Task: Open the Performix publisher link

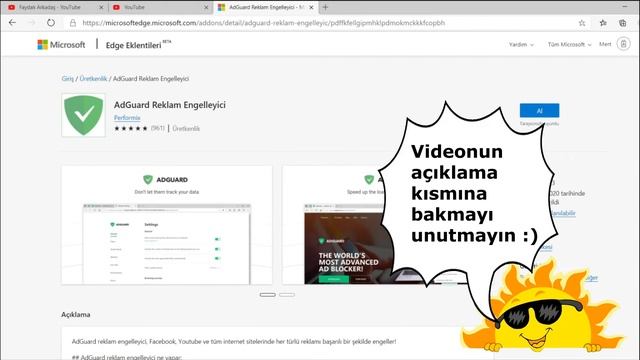Action: (127, 118)
